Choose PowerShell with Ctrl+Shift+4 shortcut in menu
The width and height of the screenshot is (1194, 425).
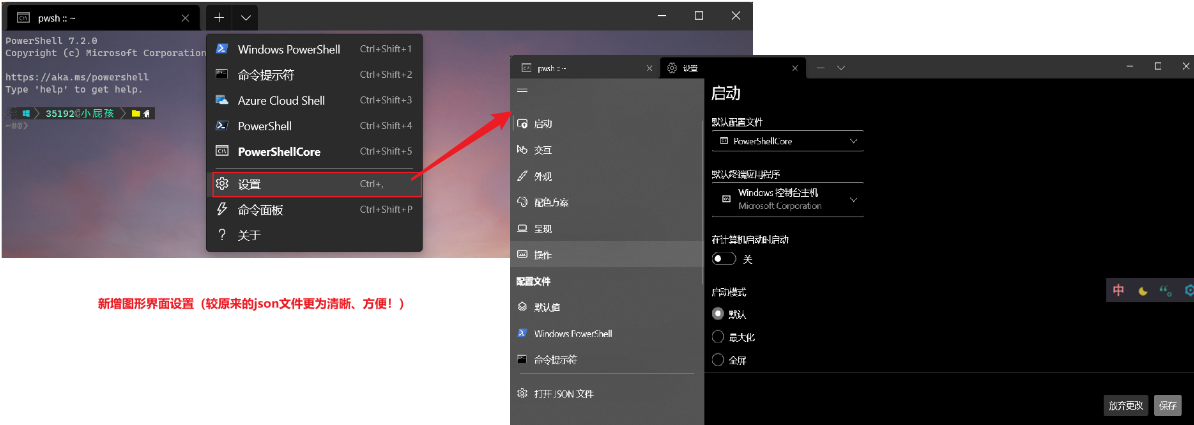point(314,126)
